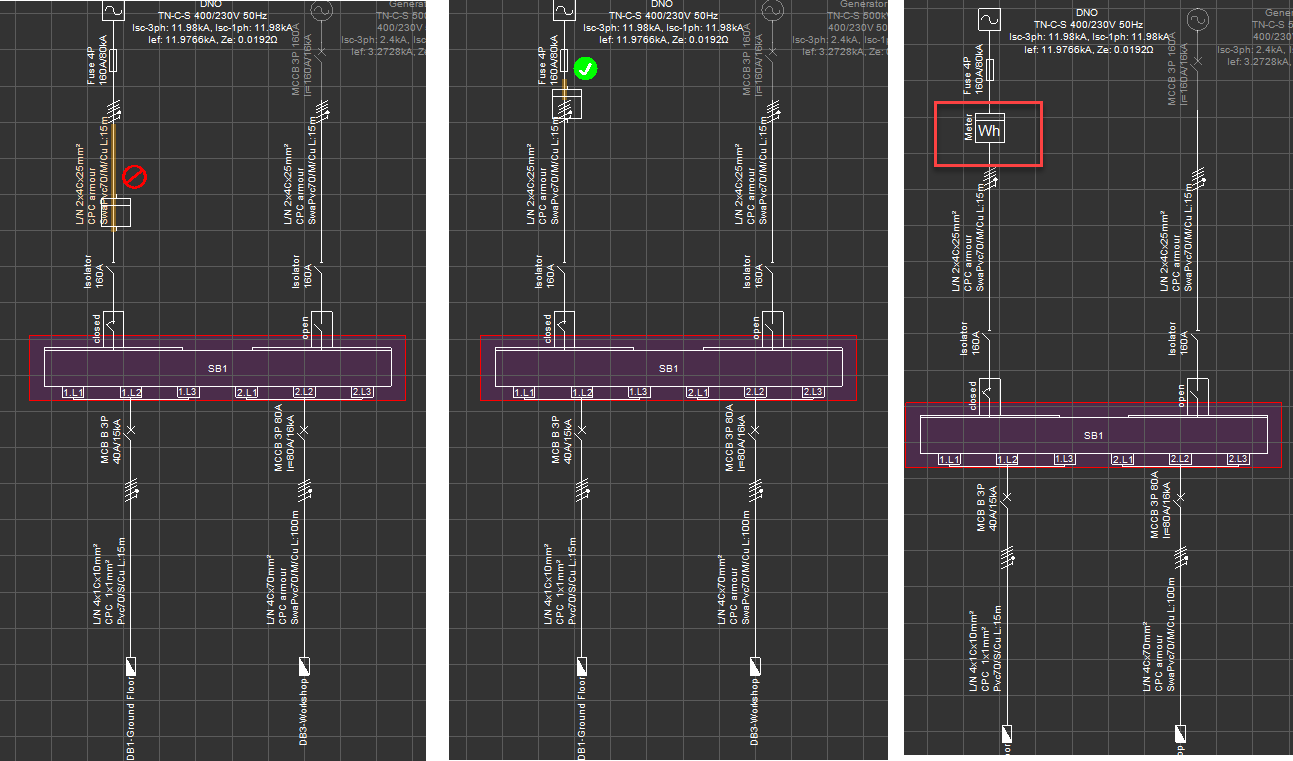
Task: Click the red prohibited-drop indicator in left diagram
Action: [x=134, y=178]
